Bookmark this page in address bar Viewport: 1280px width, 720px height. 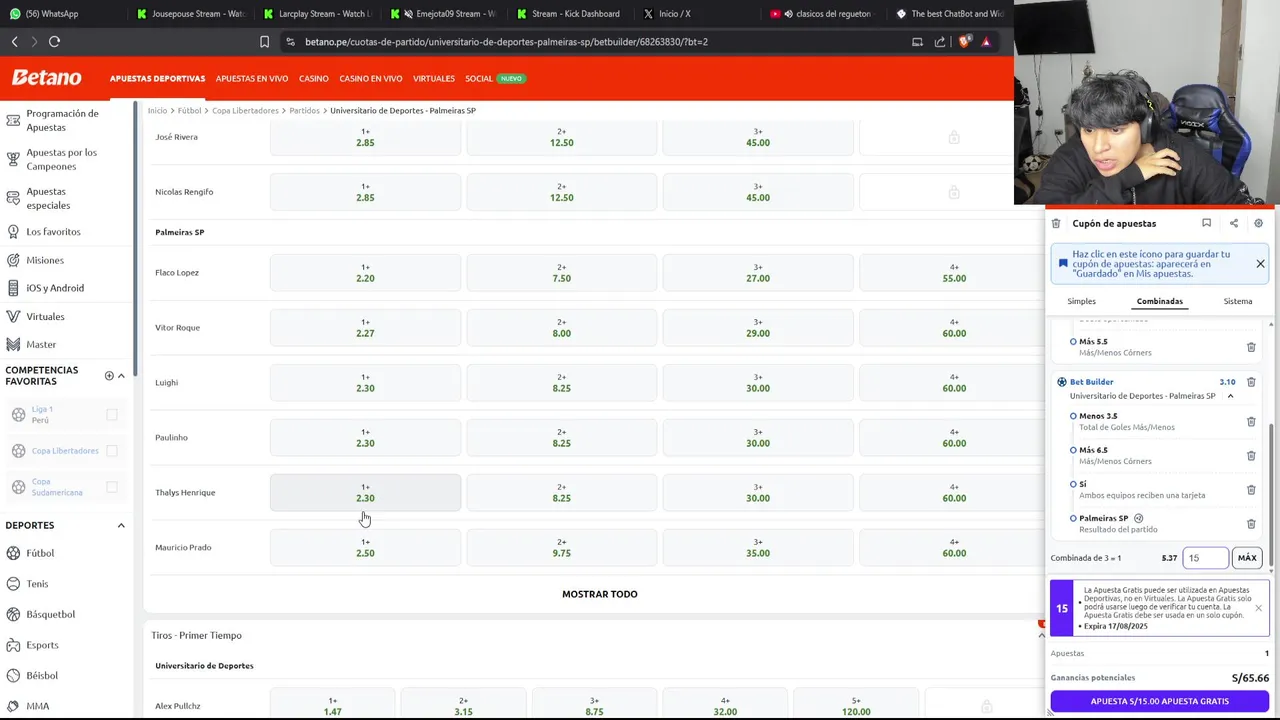[x=264, y=42]
